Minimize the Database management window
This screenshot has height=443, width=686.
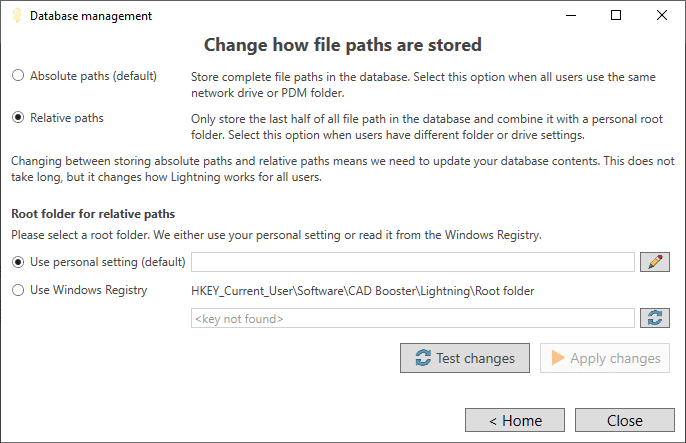571,16
